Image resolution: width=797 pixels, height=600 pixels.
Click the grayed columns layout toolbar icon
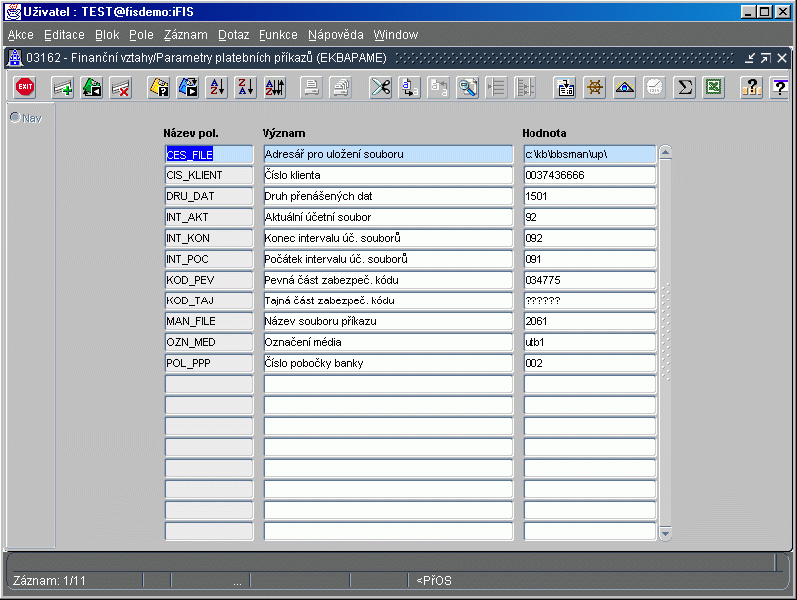[x=525, y=87]
